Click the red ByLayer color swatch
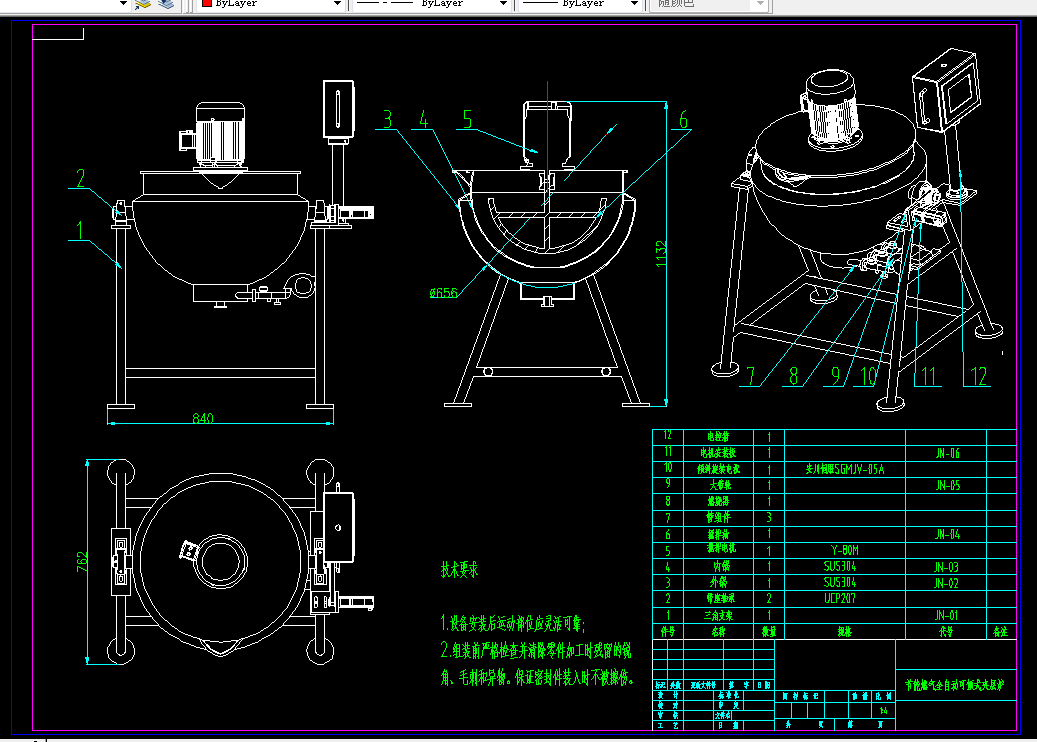The image size is (1037, 742). click(x=207, y=3)
